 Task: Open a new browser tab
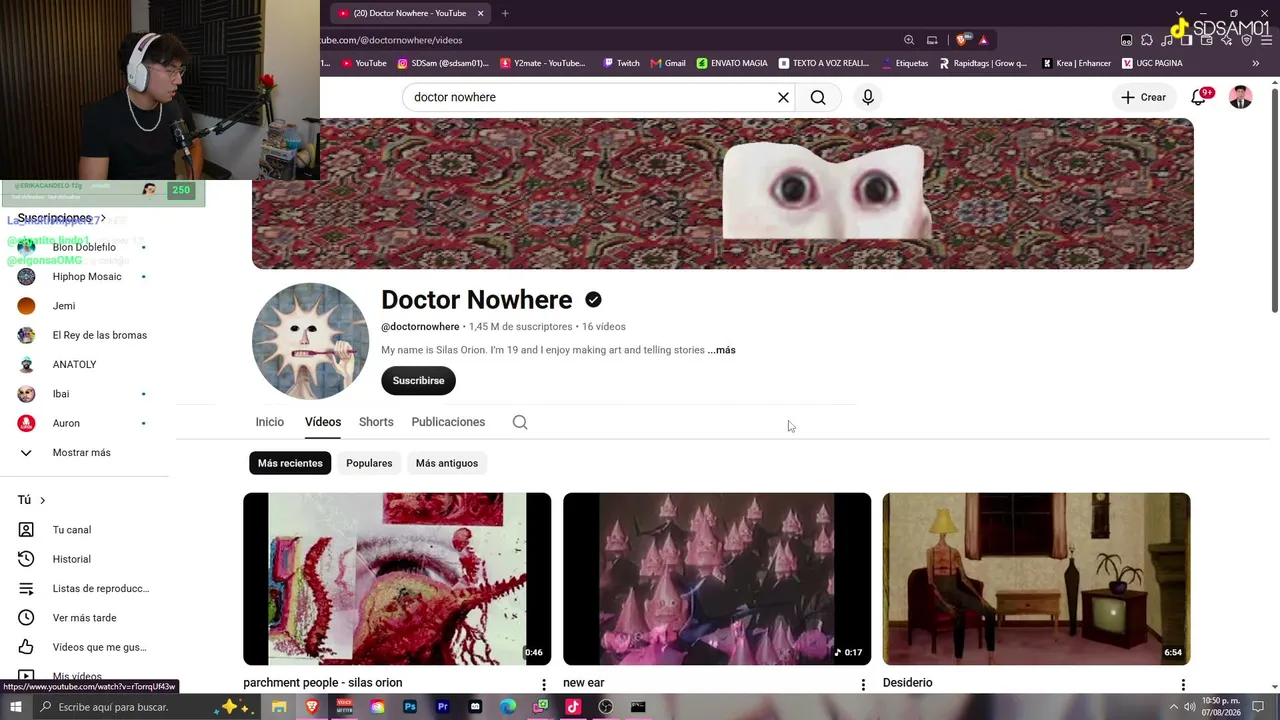click(x=505, y=13)
